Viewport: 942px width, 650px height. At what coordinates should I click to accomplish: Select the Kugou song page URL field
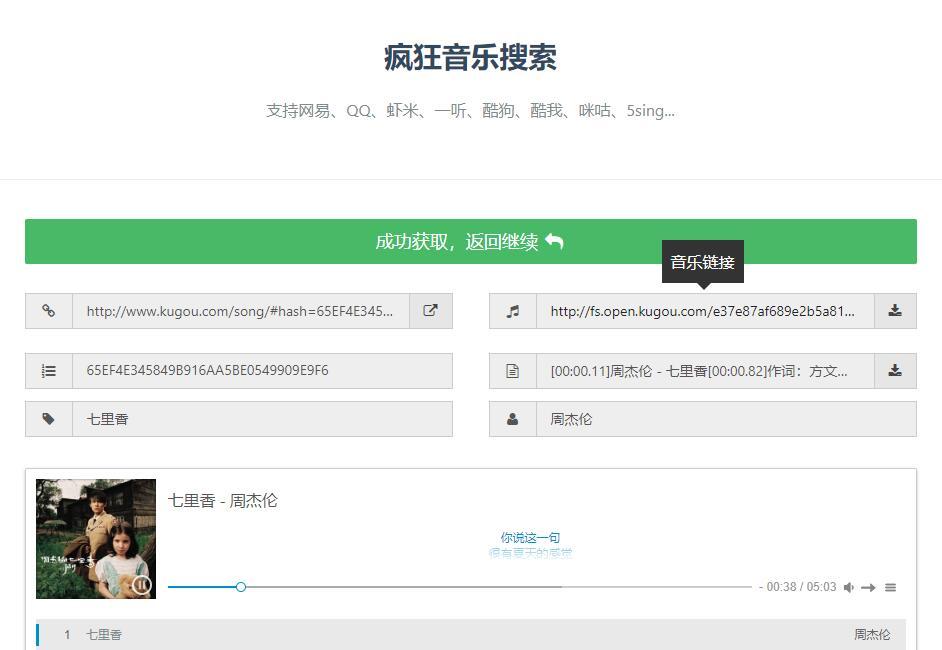point(241,311)
